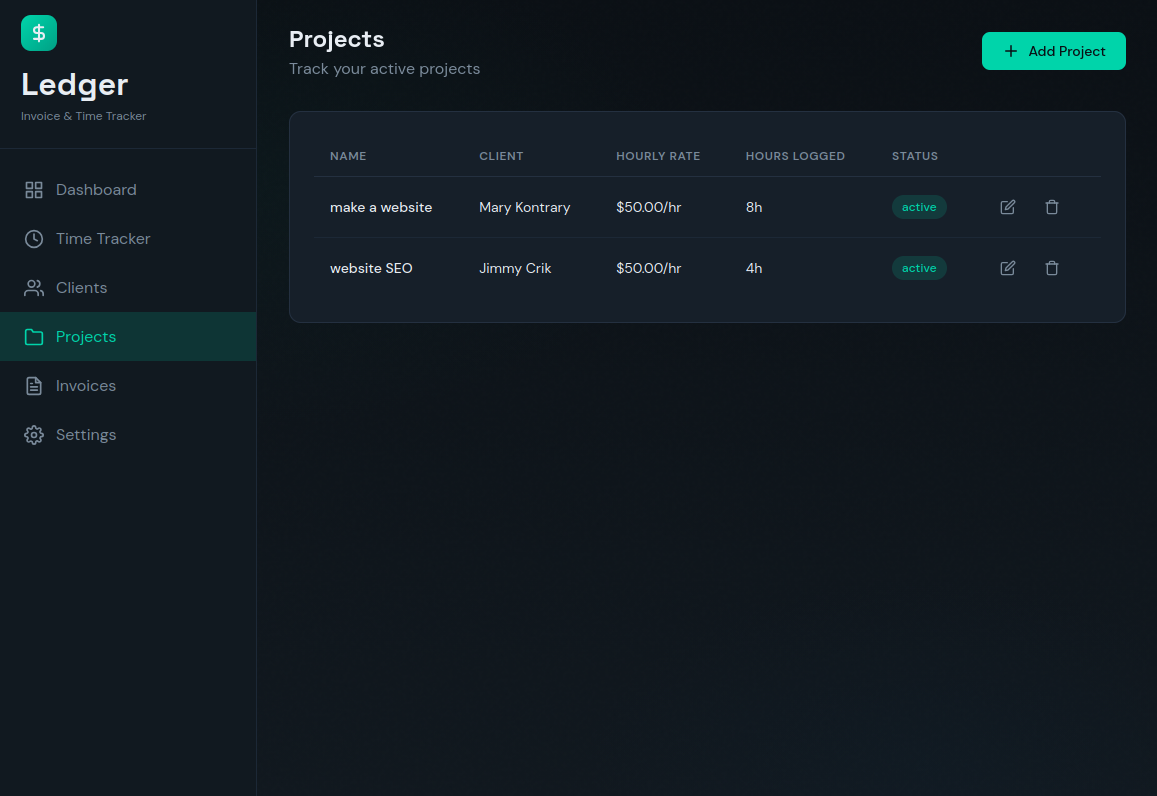Click the '4h' hours logged value
This screenshot has height=796, width=1157.
pos(753,269)
